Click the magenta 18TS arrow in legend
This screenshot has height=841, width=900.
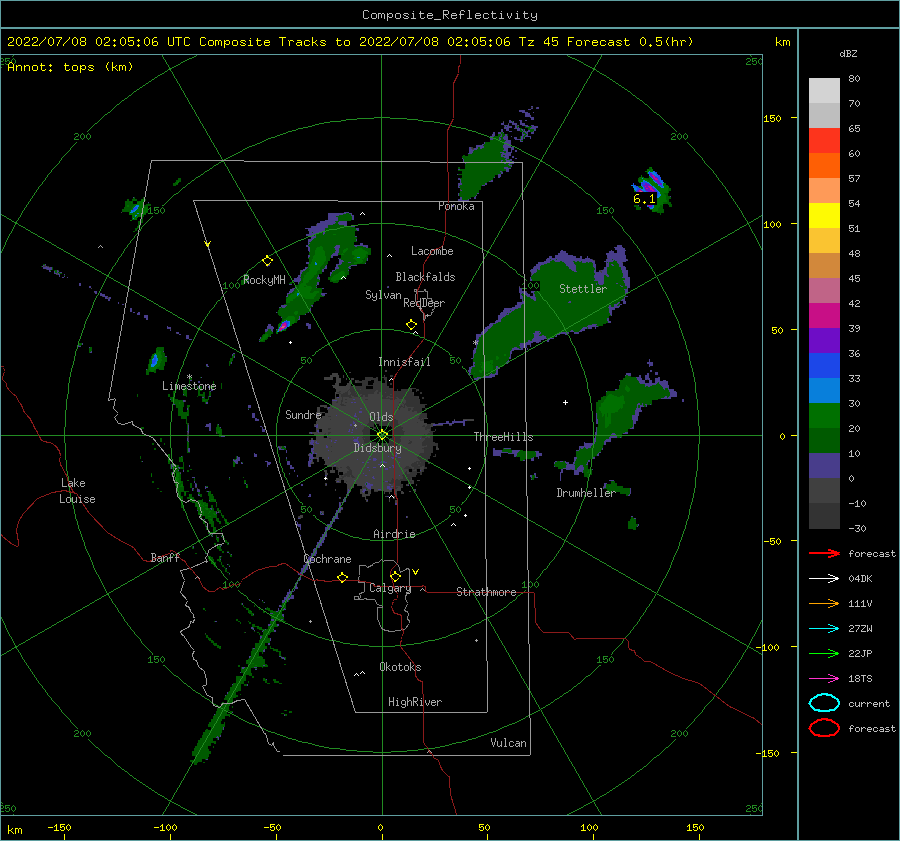click(824, 679)
